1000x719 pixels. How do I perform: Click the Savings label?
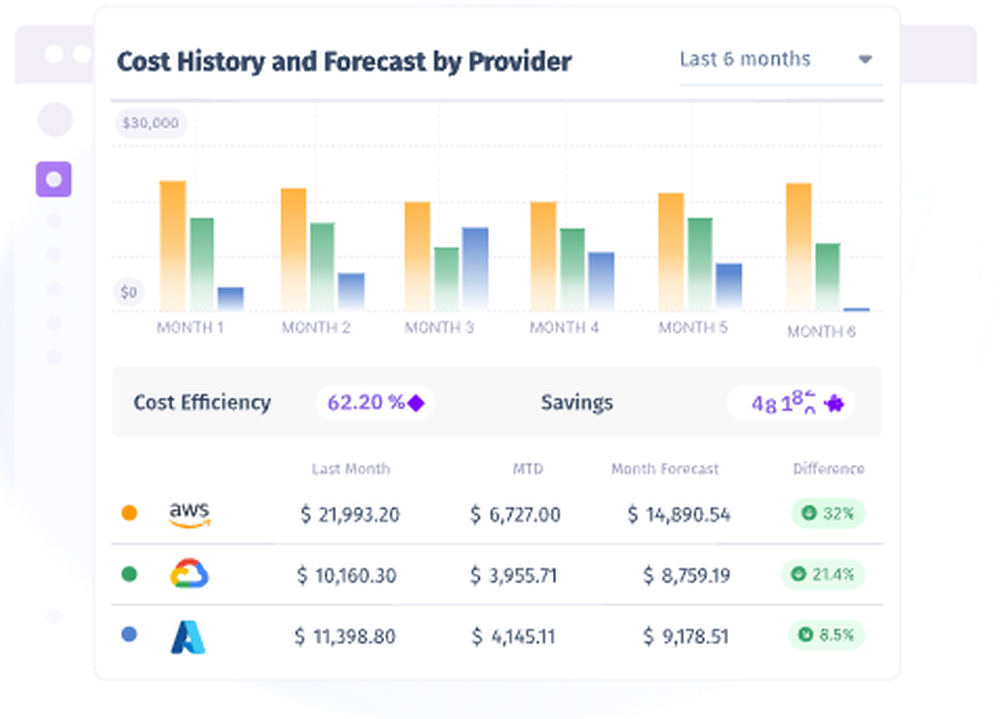(577, 403)
